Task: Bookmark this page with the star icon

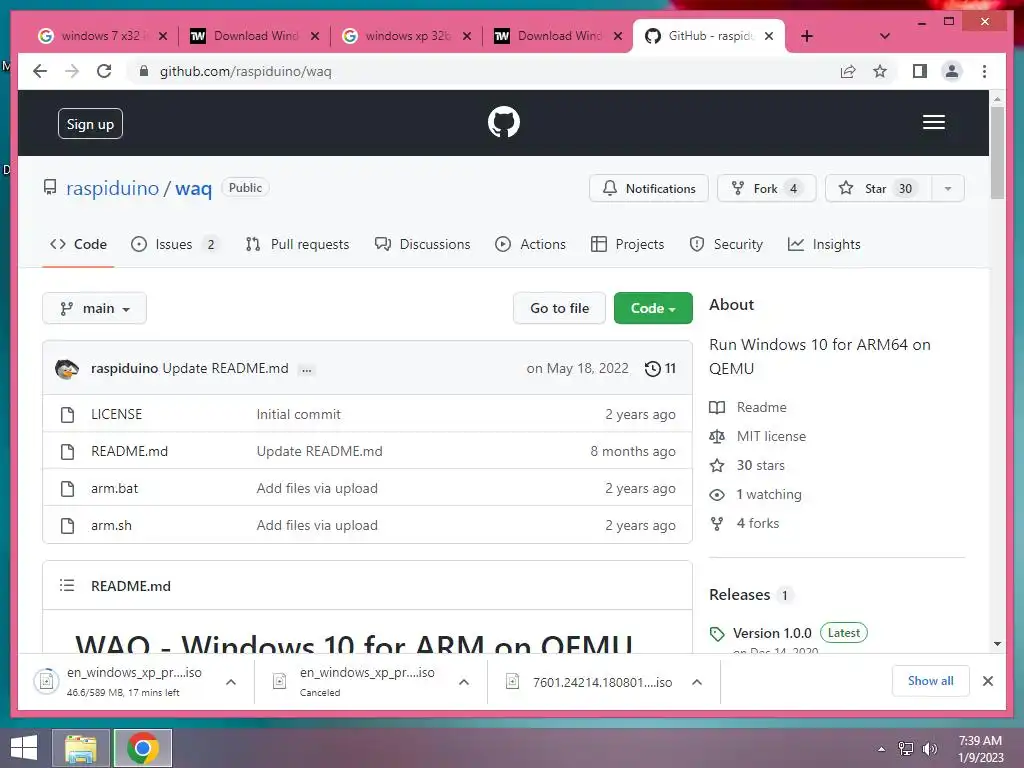Action: pos(880,71)
